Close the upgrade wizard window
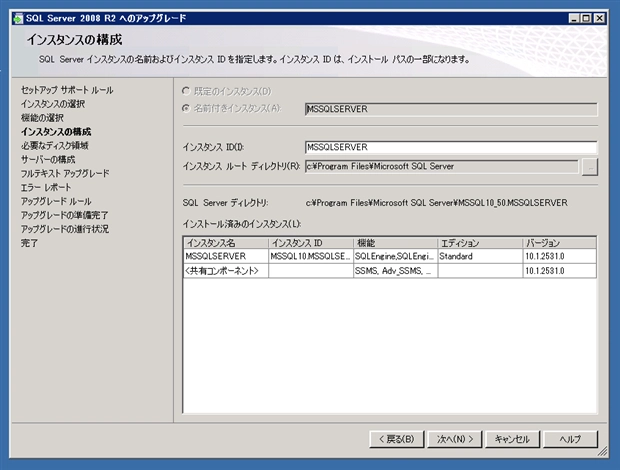 pos(600,18)
